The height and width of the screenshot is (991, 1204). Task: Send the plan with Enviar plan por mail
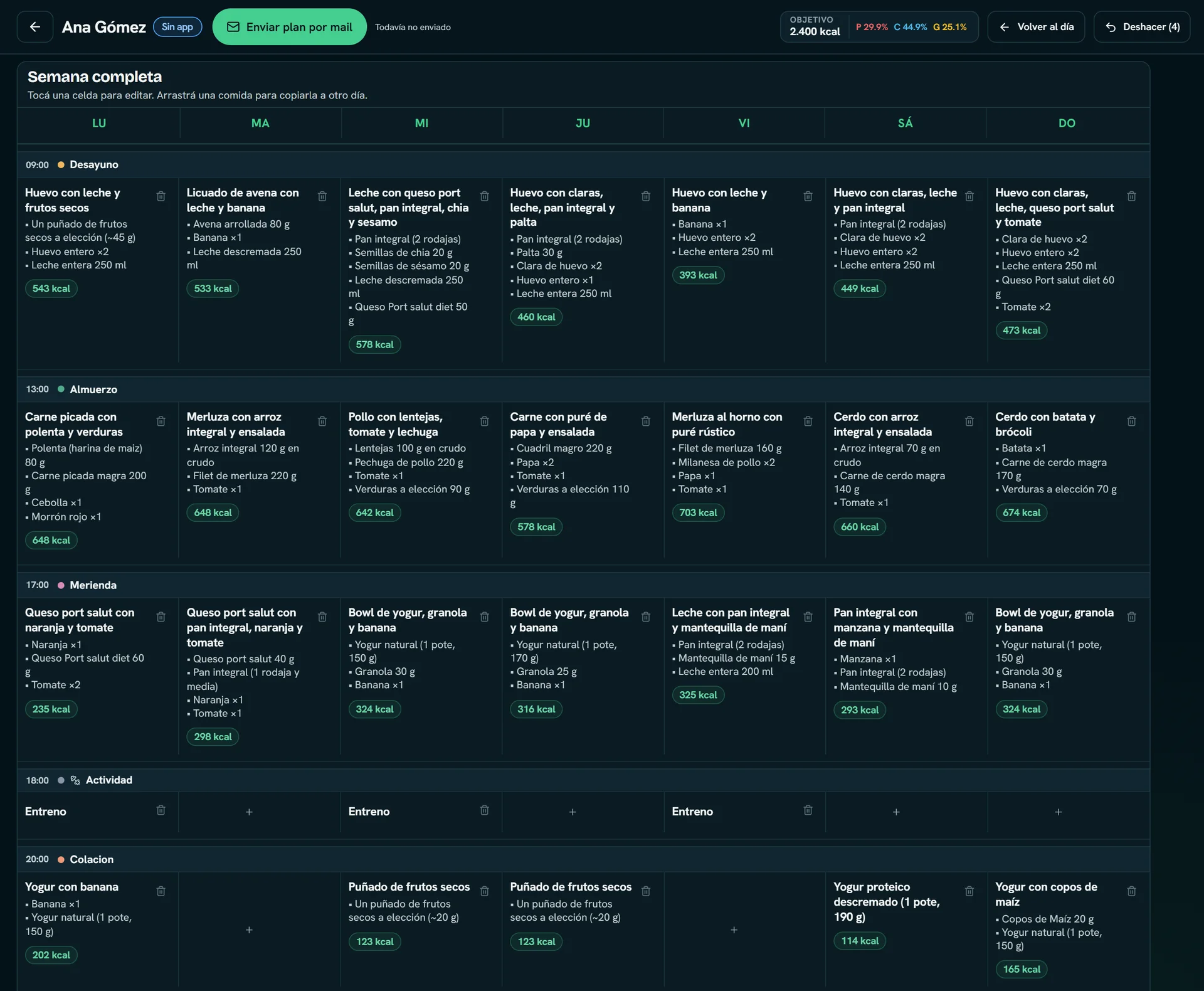pyautogui.click(x=289, y=27)
